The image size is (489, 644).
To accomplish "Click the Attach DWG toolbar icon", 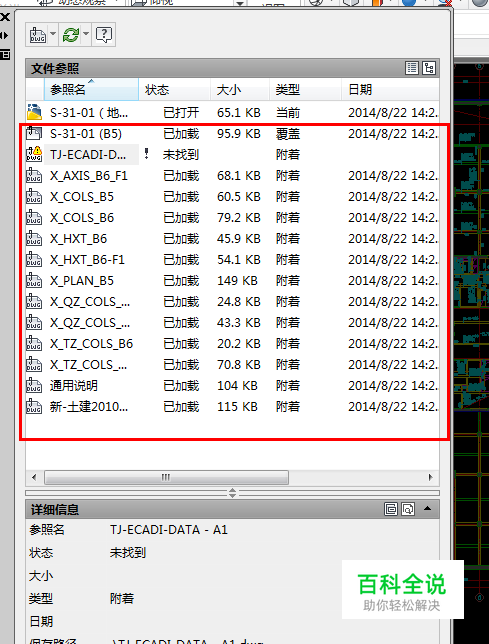I will tap(37, 35).
